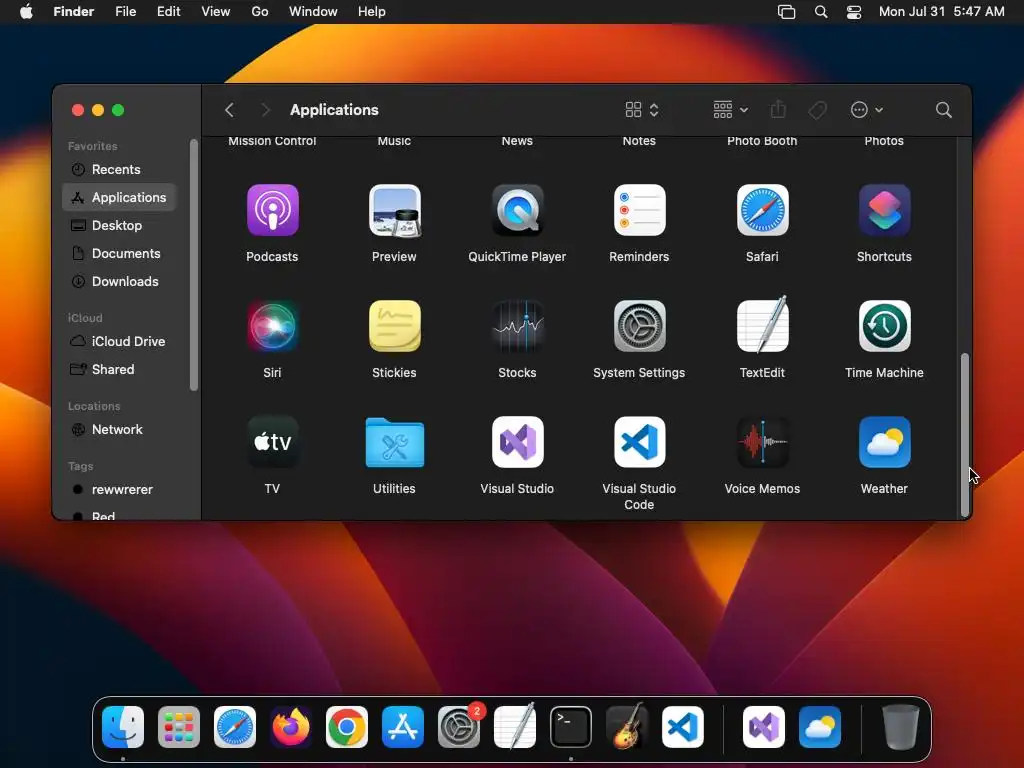This screenshot has height=768, width=1024.
Task: Open Documents in the sidebar
Action: 119,253
